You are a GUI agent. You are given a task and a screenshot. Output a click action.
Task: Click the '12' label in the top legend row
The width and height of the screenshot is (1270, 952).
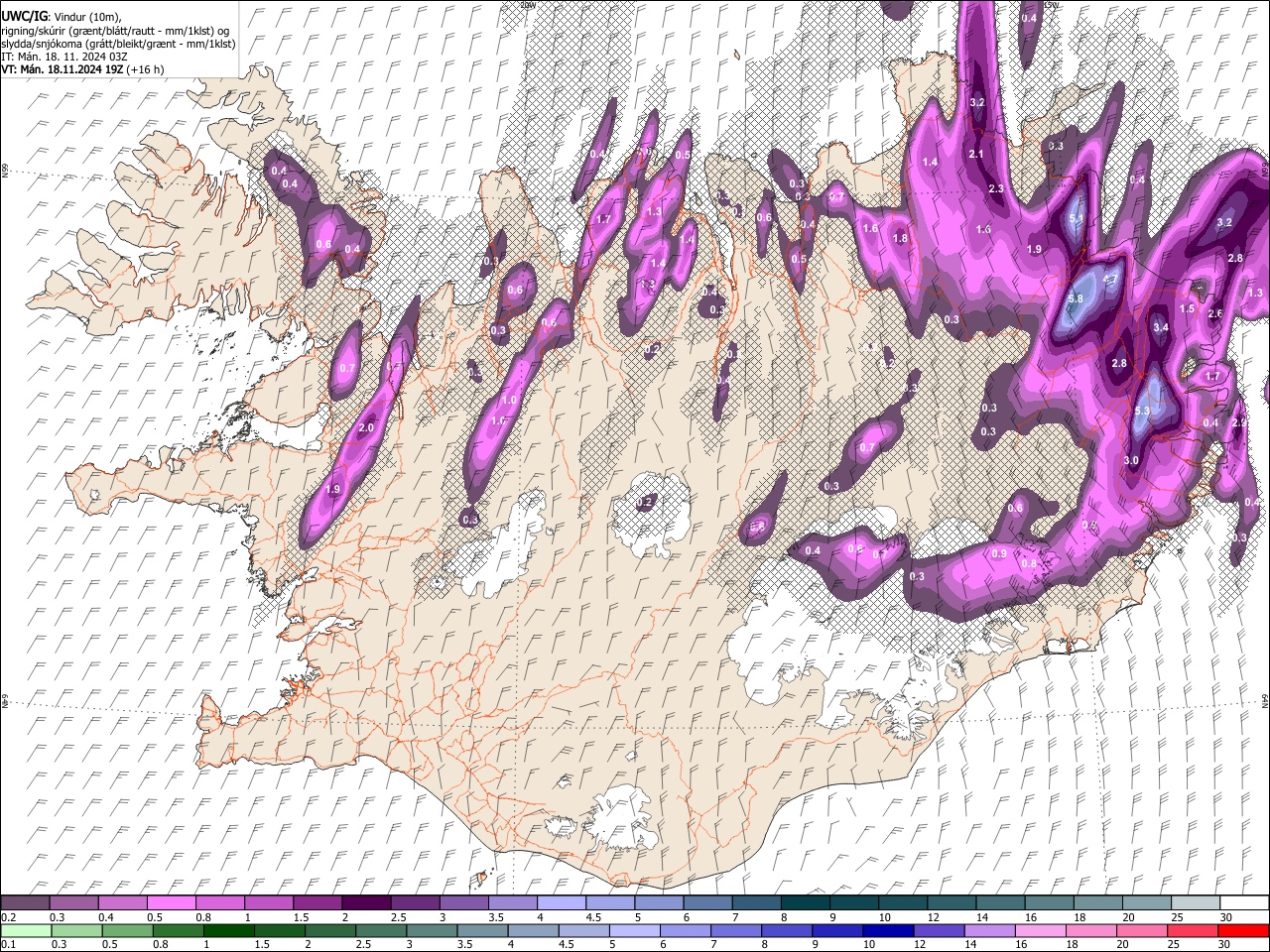click(933, 917)
